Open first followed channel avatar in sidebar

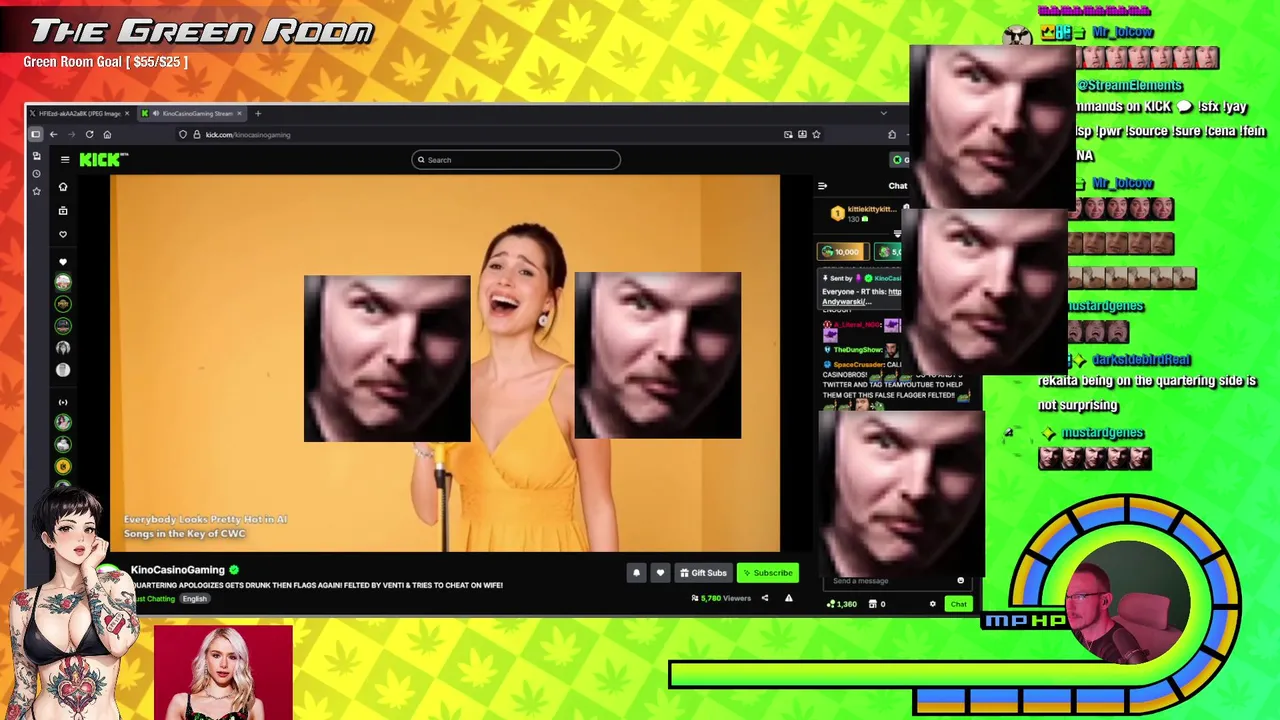pos(63,283)
